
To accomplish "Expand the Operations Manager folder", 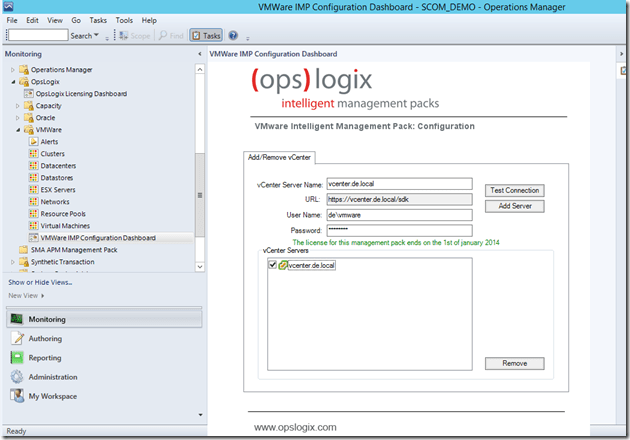I will (x=13, y=70).
